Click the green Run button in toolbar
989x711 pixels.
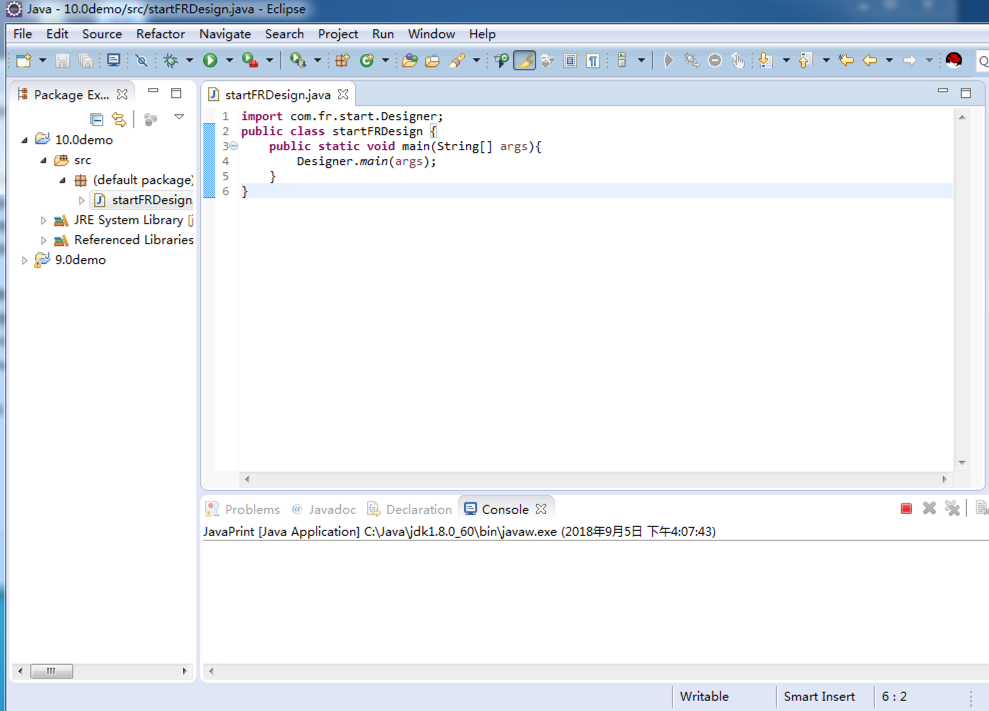210,61
